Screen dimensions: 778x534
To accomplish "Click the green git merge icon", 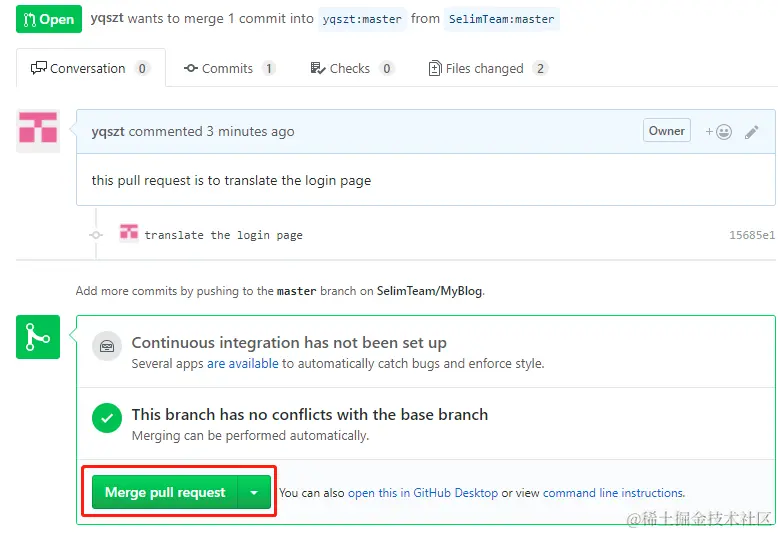I will click(38, 337).
